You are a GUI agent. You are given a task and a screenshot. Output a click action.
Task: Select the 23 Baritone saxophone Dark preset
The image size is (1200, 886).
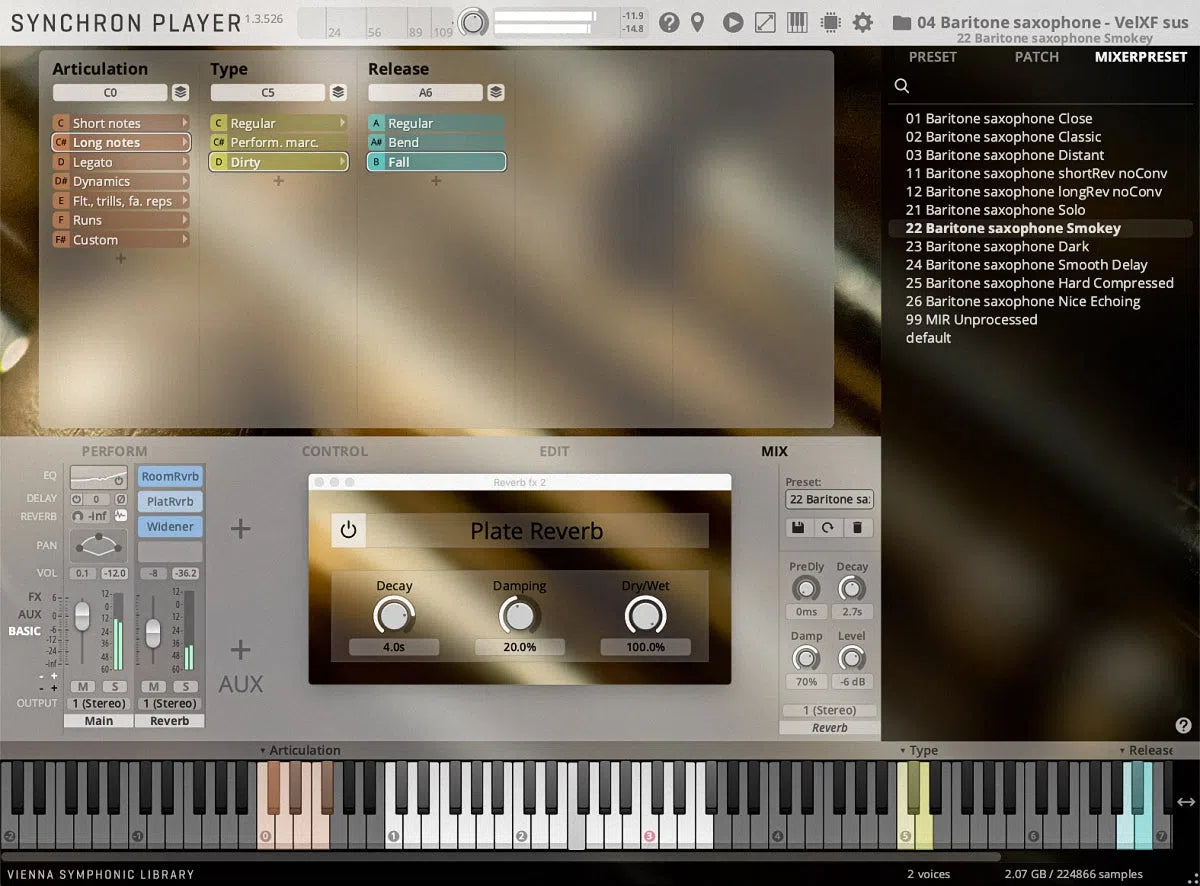point(997,246)
